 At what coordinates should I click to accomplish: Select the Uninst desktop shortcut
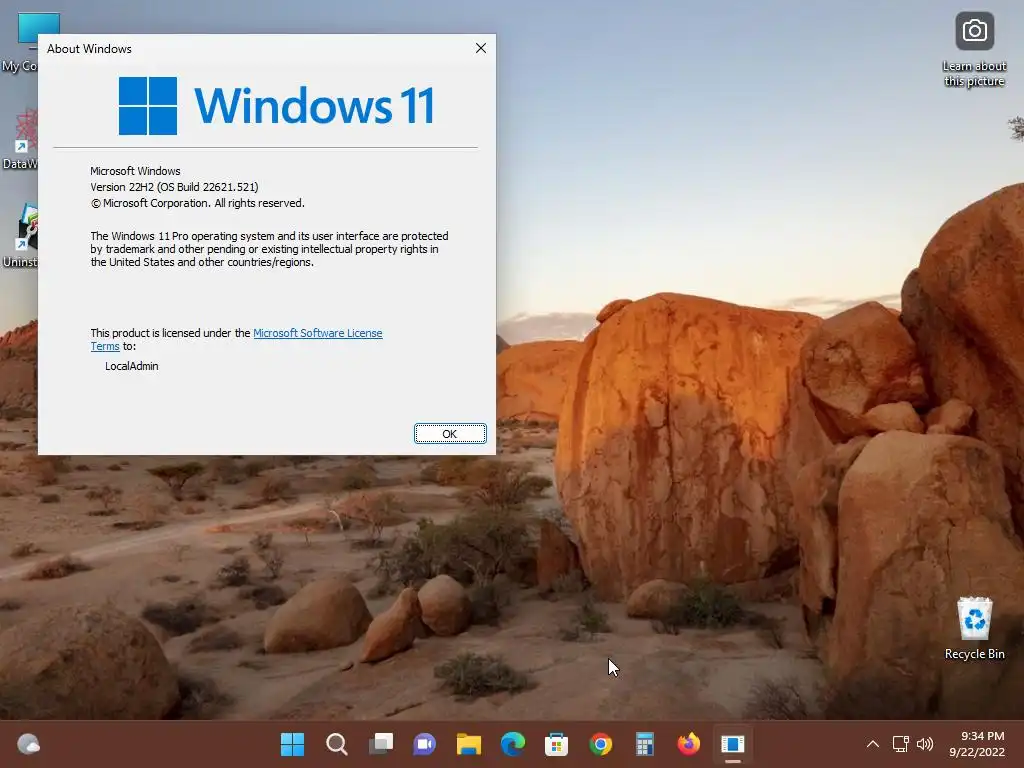20,236
